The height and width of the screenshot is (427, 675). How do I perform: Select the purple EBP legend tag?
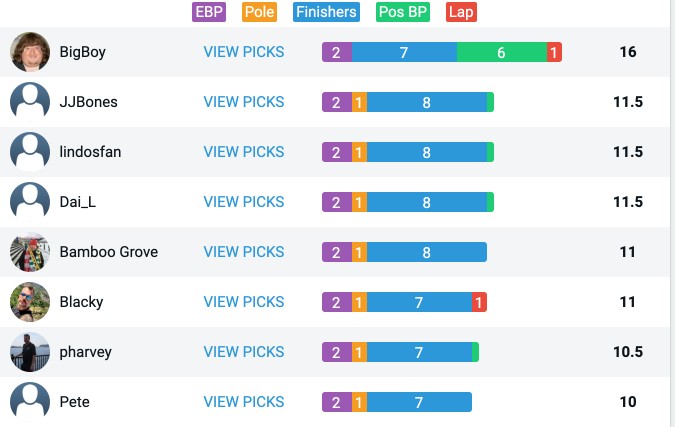click(209, 12)
